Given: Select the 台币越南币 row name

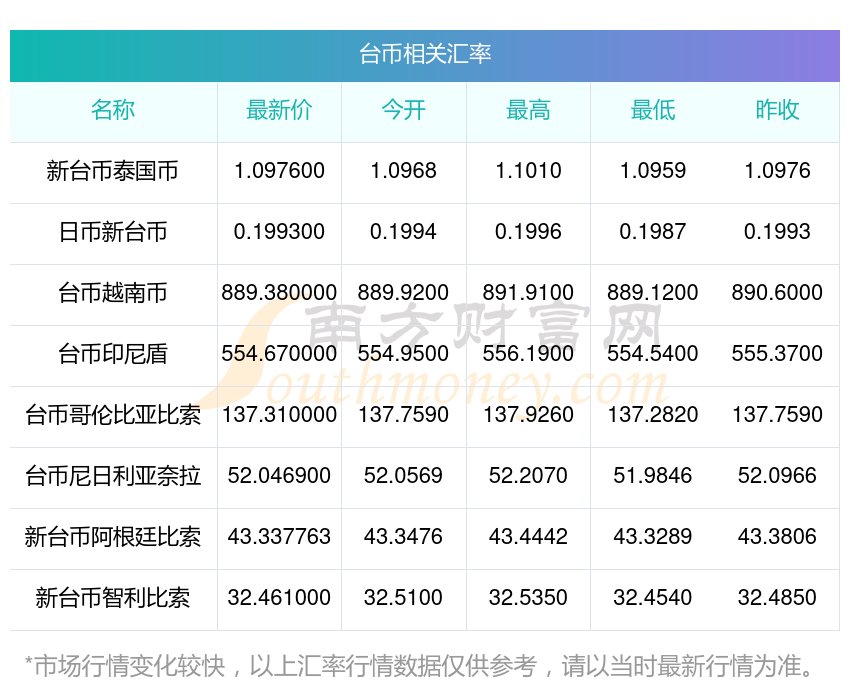Looking at the screenshot, I should pyautogui.click(x=113, y=293).
